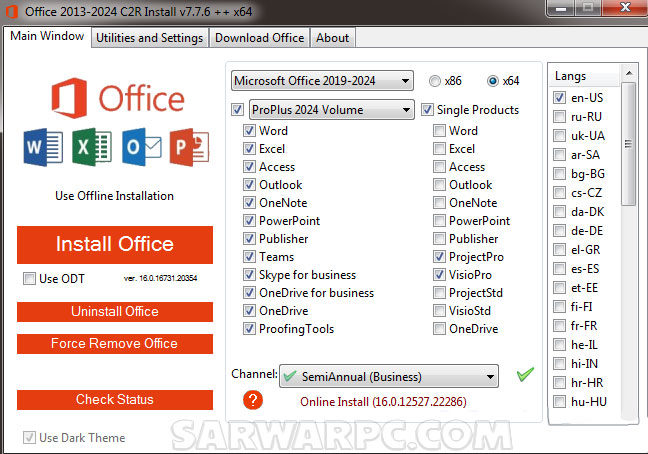Uncheck PowerPoint in the ProPlus list
Image resolution: width=648 pixels, height=454 pixels.
point(249,221)
